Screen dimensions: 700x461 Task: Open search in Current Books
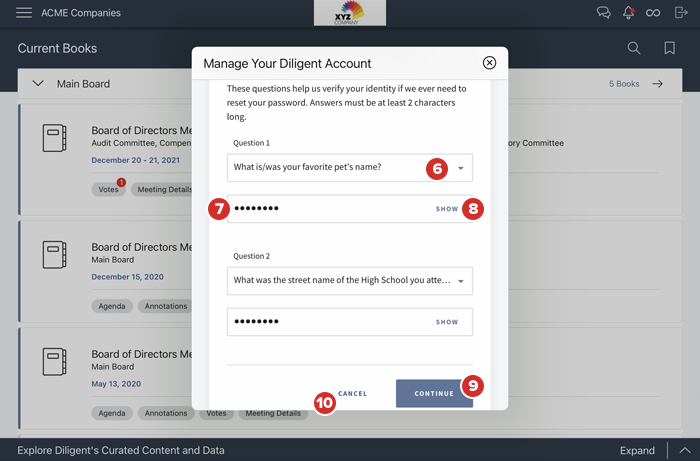(634, 48)
